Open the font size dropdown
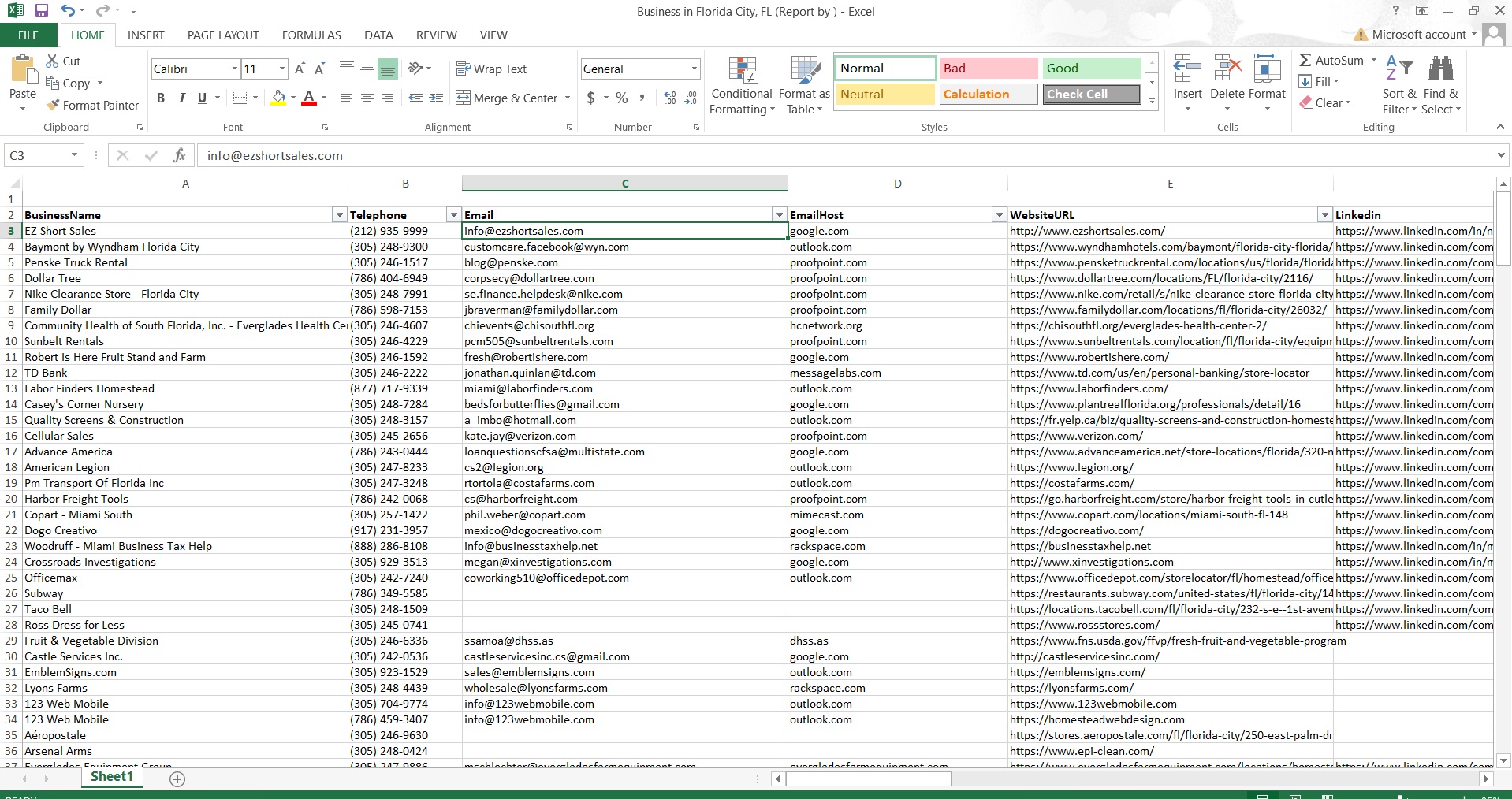The width and height of the screenshot is (1512, 799). pyautogui.click(x=282, y=69)
